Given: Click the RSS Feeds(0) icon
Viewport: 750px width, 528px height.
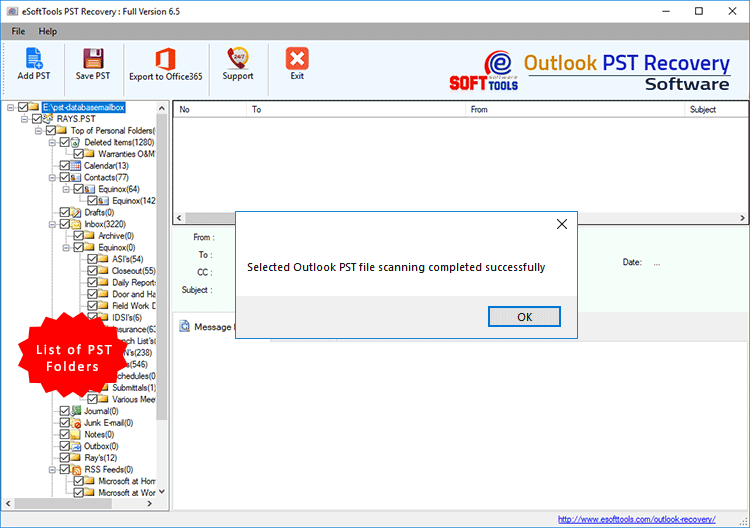Looking at the screenshot, I should pos(76,470).
